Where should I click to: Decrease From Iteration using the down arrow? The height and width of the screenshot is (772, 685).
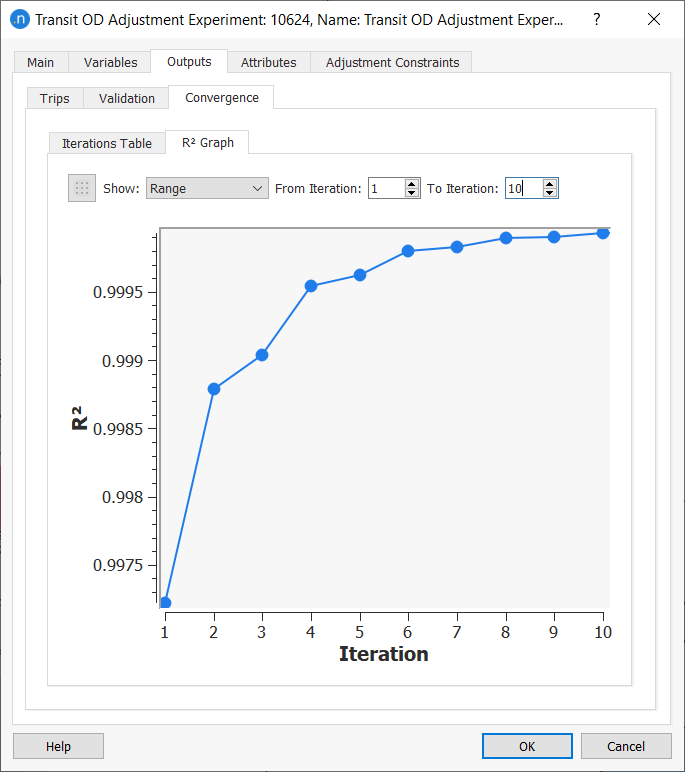[412, 193]
